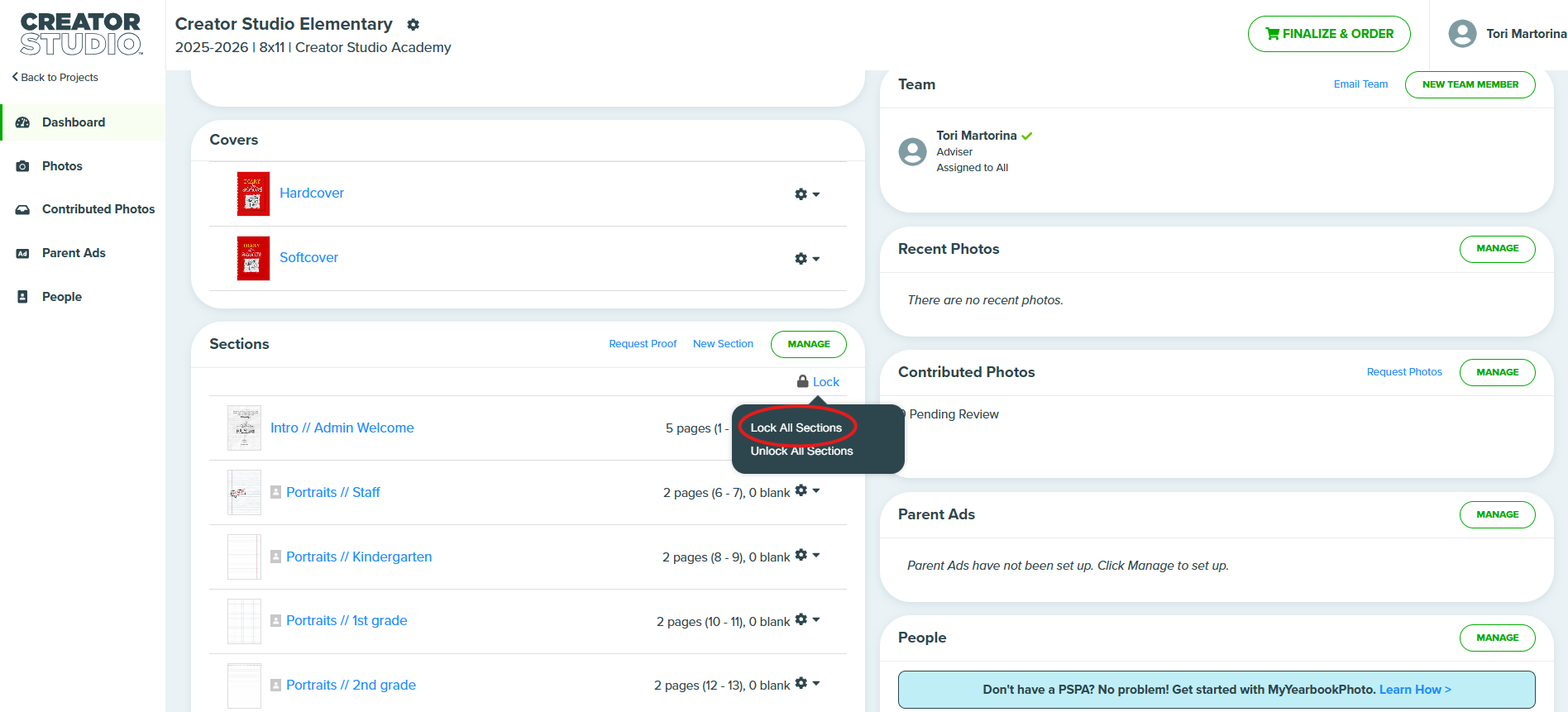This screenshot has height=712, width=1568.
Task: Click the portrait icon beside Portraits // 2nd grade
Action: click(x=276, y=685)
